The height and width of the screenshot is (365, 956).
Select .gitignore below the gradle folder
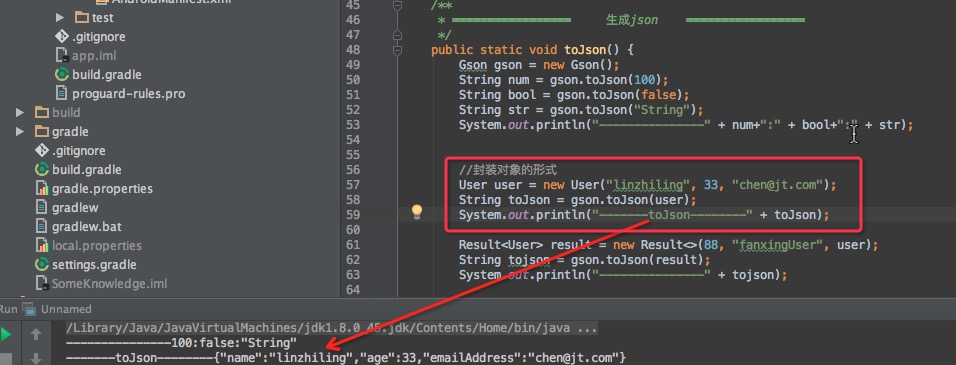(79, 151)
